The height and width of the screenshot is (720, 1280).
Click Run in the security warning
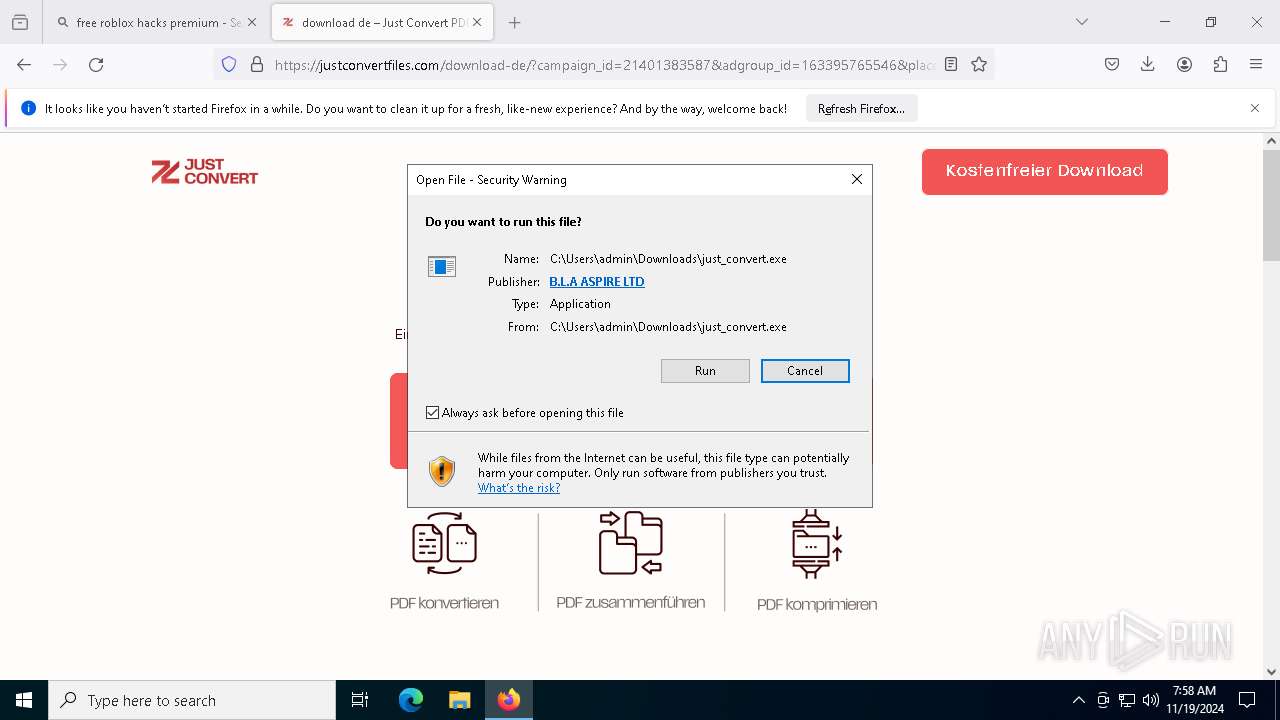(705, 371)
